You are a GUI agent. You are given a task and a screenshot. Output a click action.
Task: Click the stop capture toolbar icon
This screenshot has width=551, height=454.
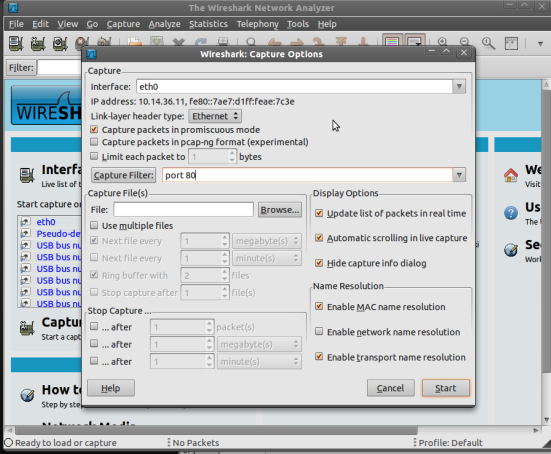pos(82,43)
